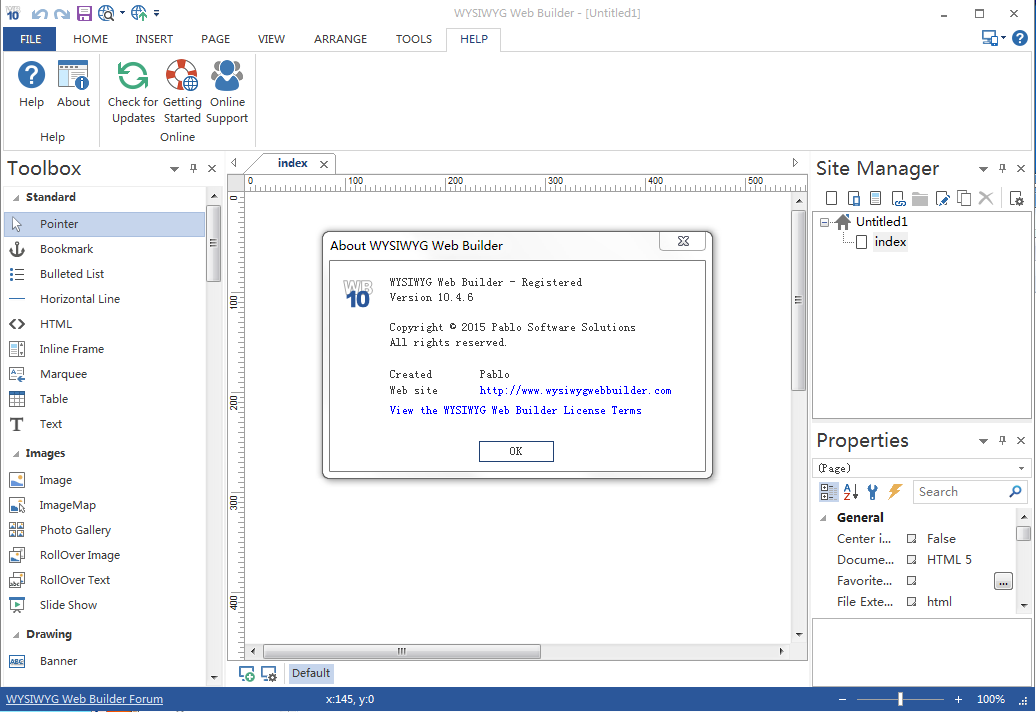Switch to the INSERT ribbon tab
The width and height of the screenshot is (1036, 712).
tap(154, 39)
